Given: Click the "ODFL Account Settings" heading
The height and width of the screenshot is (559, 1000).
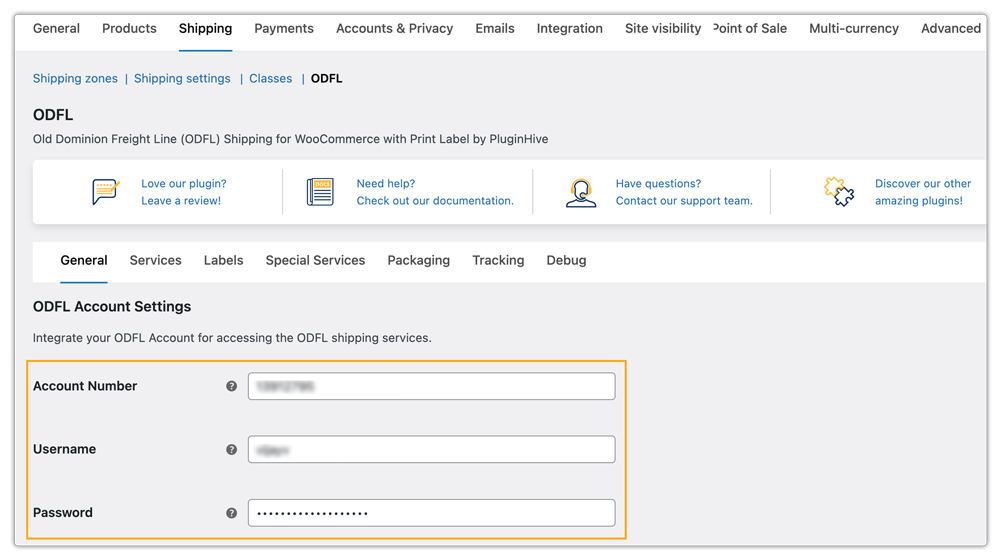Looking at the screenshot, I should [112, 307].
